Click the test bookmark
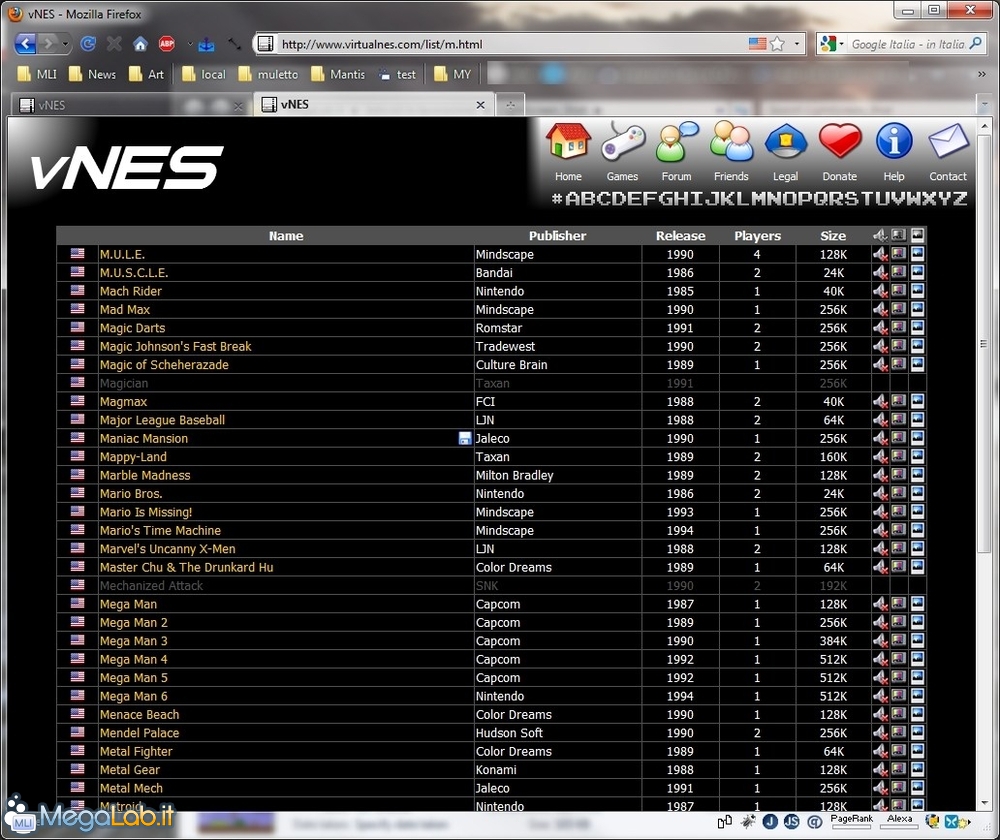This screenshot has width=1000, height=840. [x=397, y=74]
